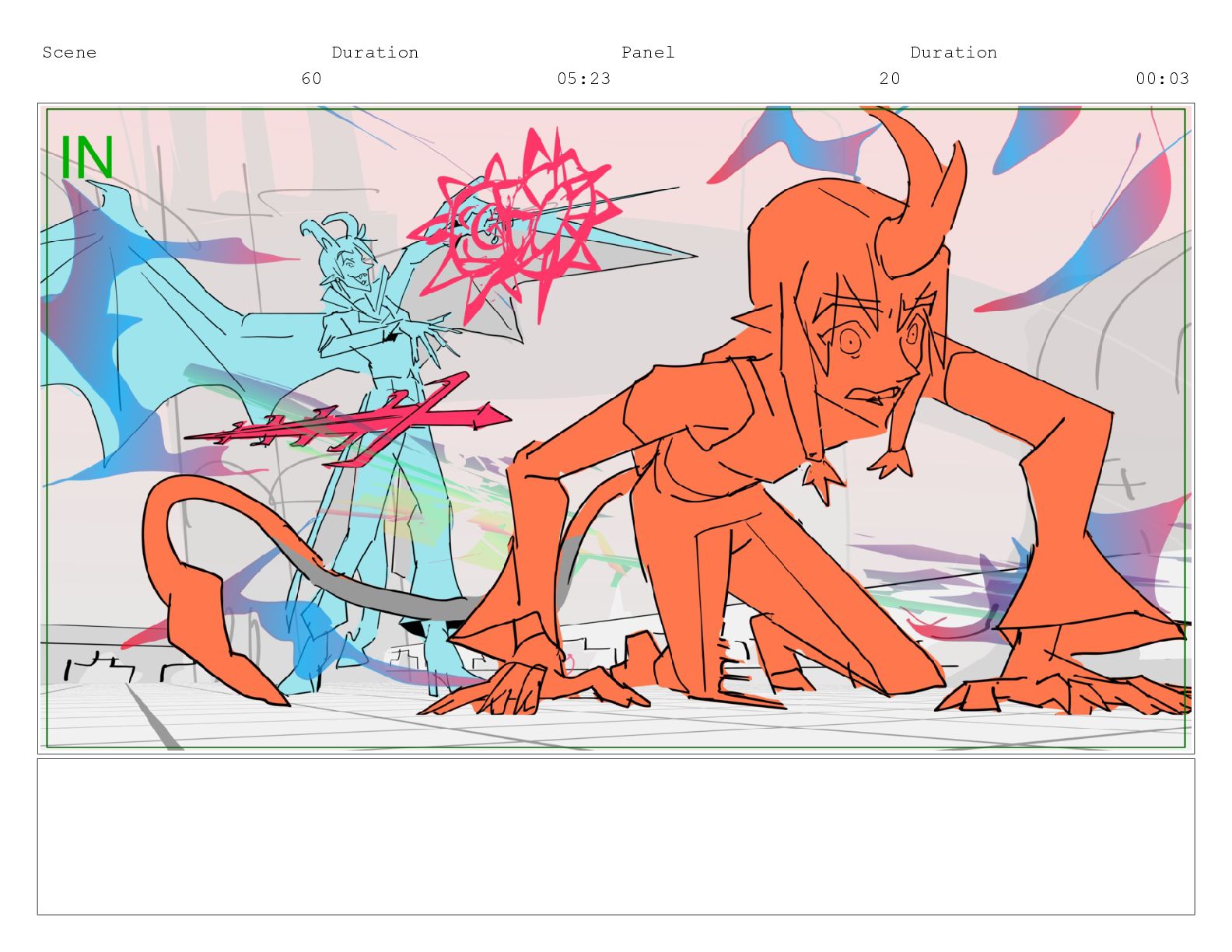
Task: Click the storyboard panel image
Action: pos(616,428)
